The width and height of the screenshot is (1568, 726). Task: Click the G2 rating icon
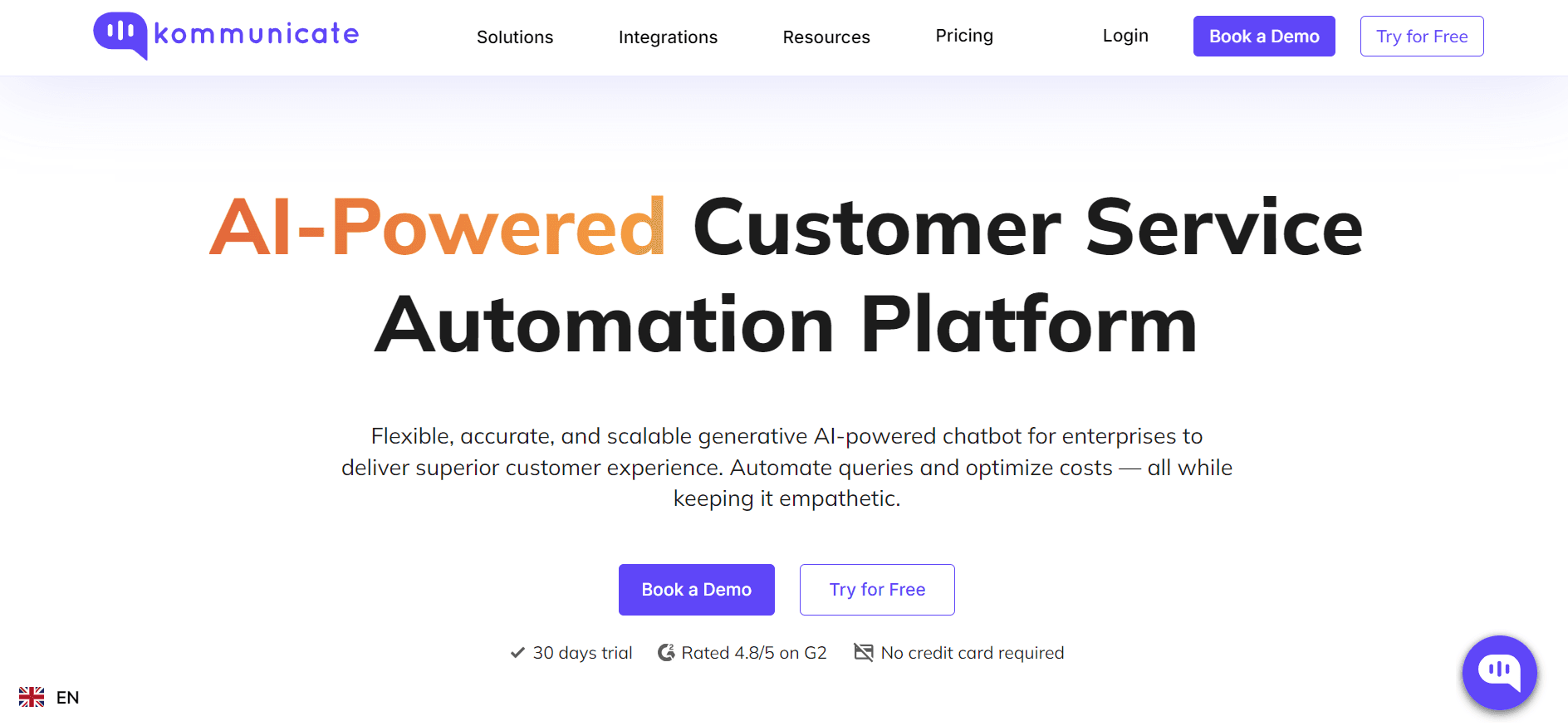tap(665, 653)
